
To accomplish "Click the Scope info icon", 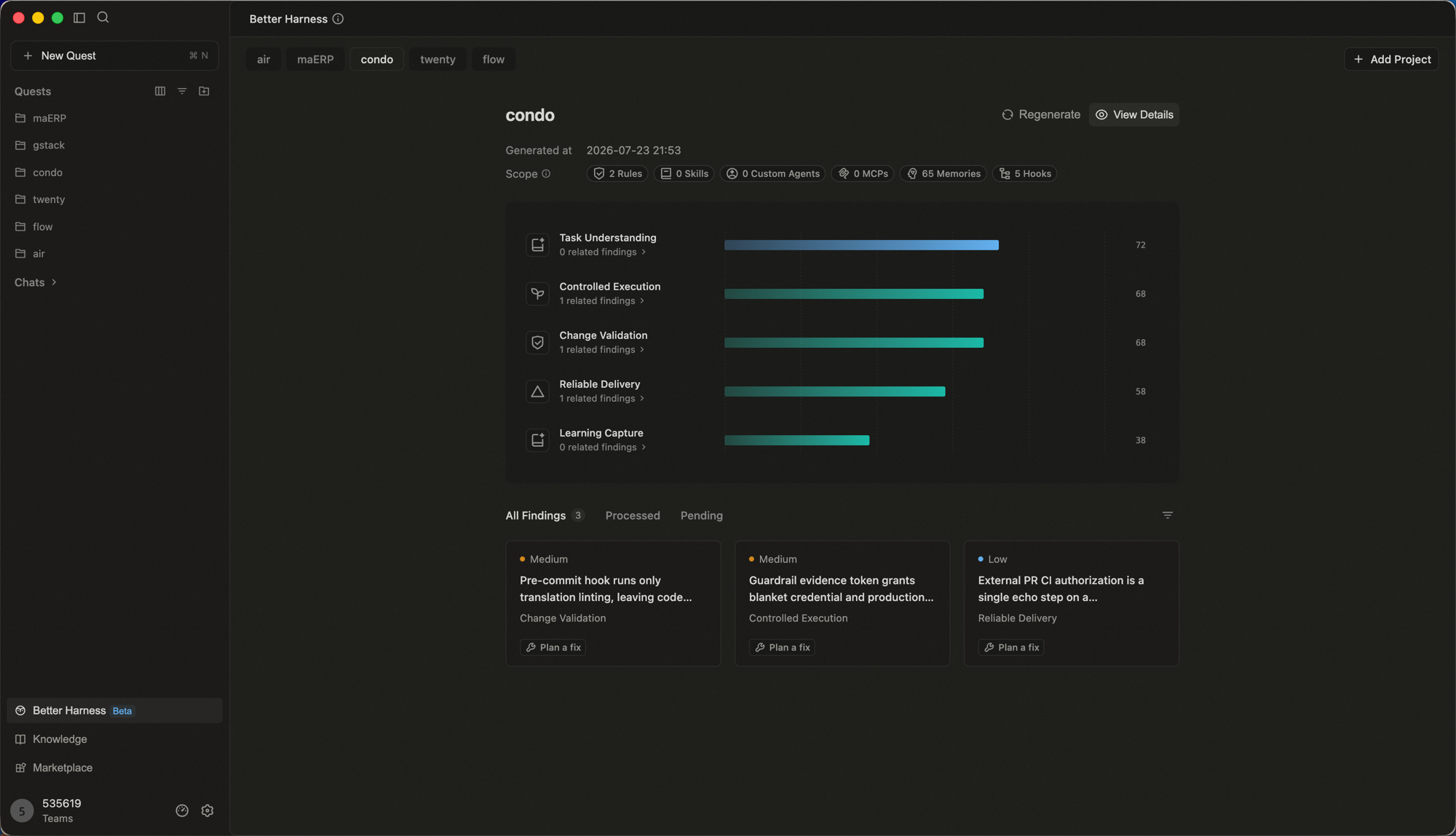I will (x=546, y=174).
